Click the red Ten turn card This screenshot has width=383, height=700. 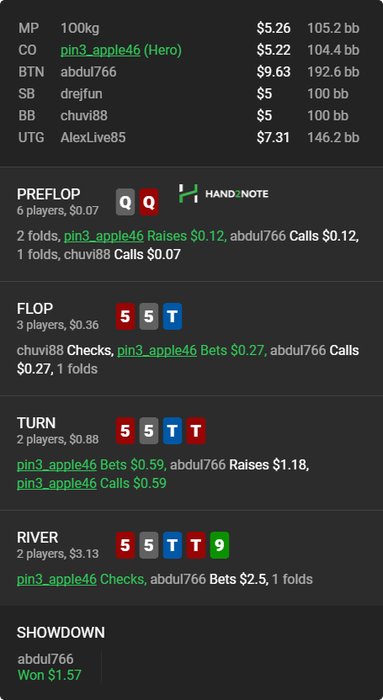coord(196,431)
